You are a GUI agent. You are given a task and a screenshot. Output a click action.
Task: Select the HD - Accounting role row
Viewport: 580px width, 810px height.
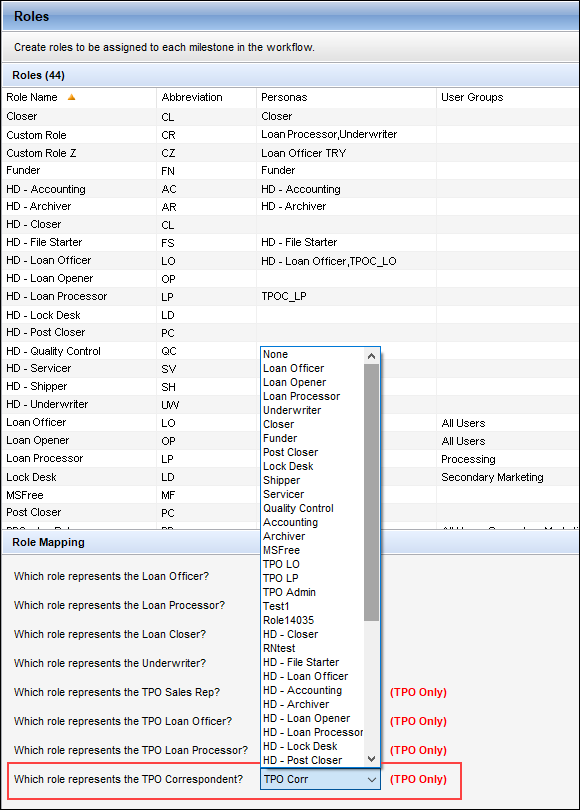tap(290, 189)
